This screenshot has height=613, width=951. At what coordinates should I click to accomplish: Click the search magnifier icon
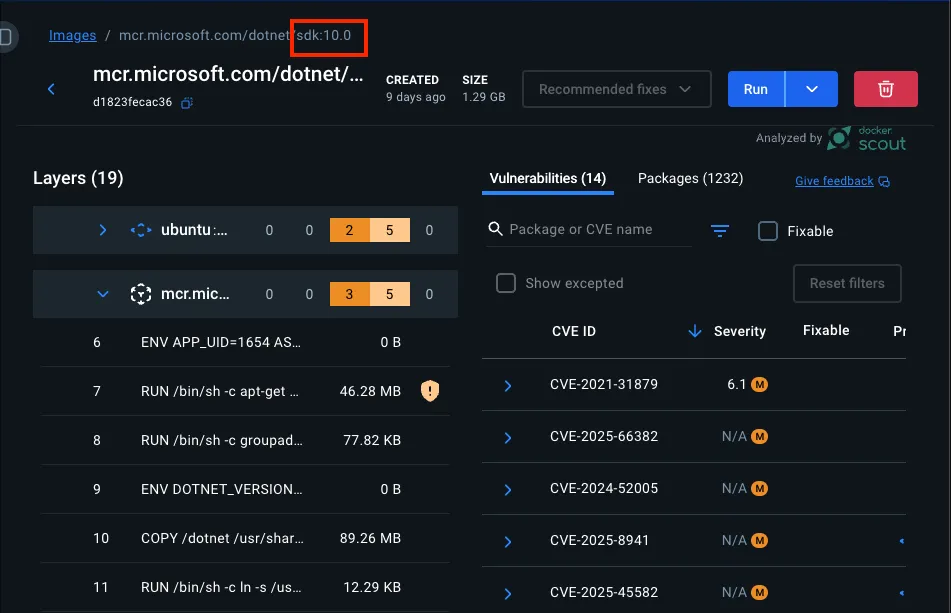pyautogui.click(x=496, y=229)
